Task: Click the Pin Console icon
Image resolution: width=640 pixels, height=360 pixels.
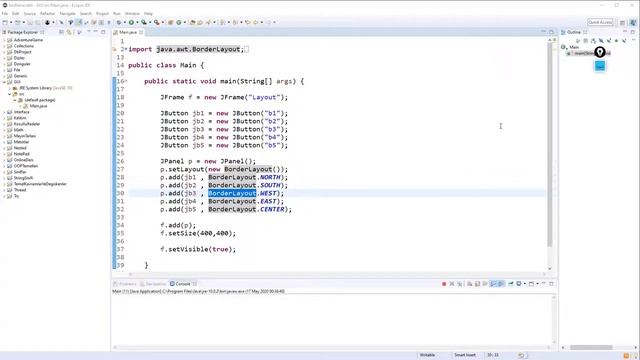Action: click(511, 284)
